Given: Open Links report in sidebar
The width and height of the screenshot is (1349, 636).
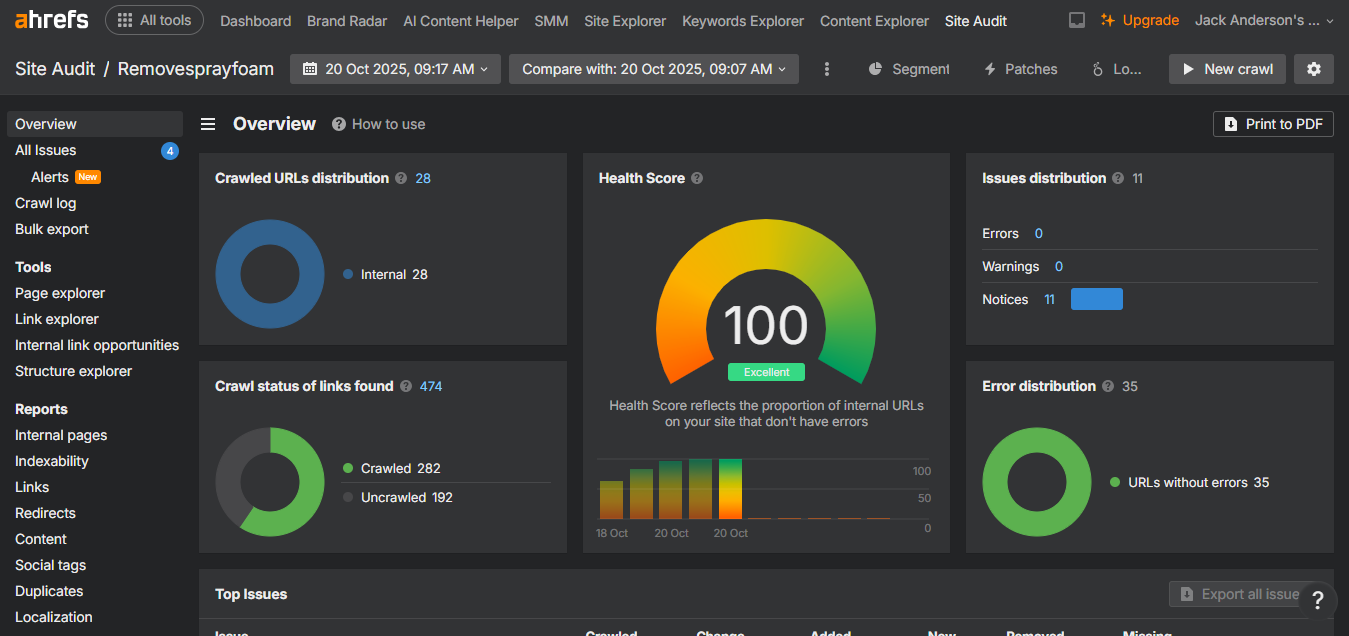Looking at the screenshot, I should 32,487.
